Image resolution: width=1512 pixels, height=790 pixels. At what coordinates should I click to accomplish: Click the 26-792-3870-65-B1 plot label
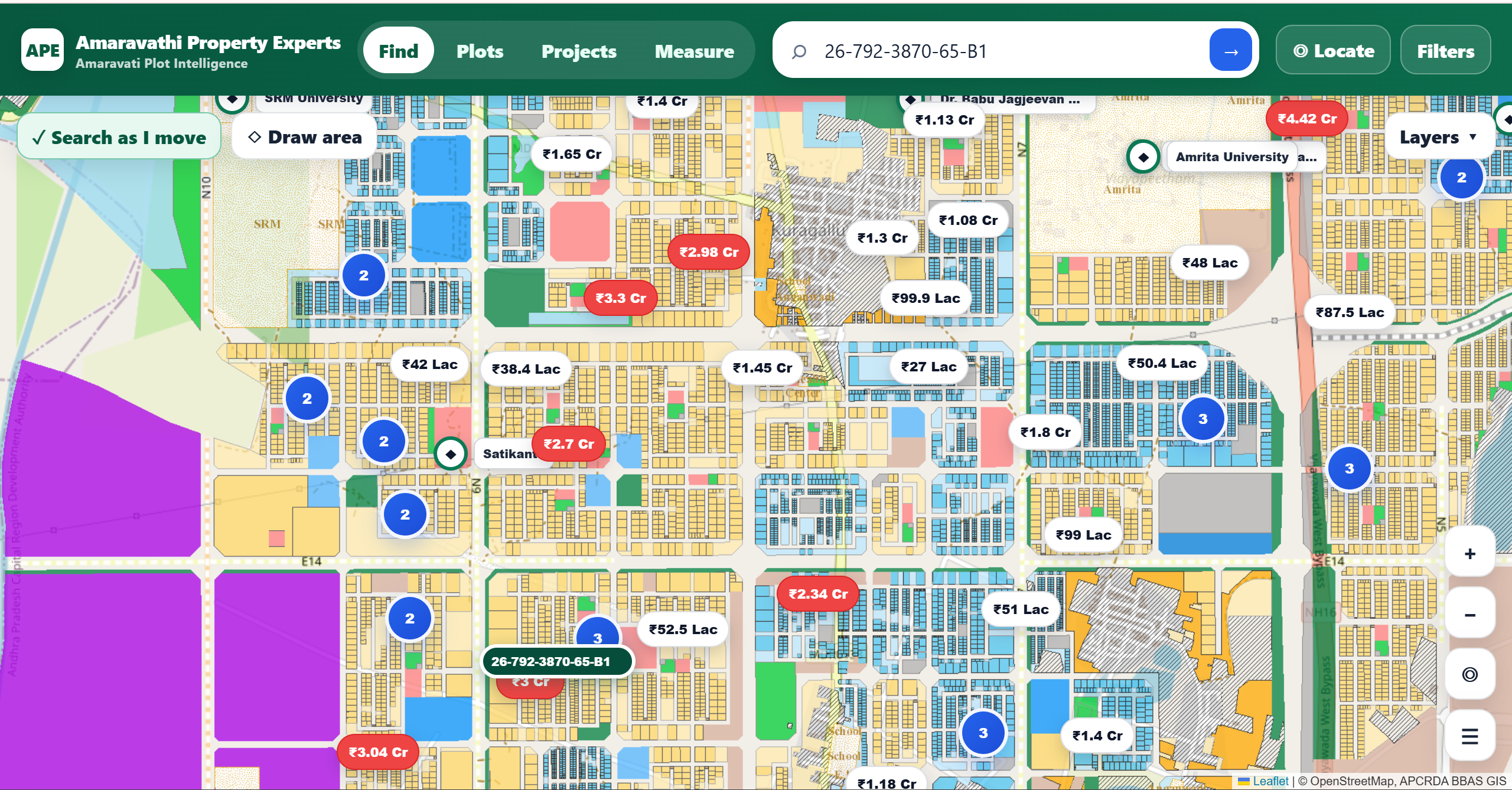click(557, 661)
